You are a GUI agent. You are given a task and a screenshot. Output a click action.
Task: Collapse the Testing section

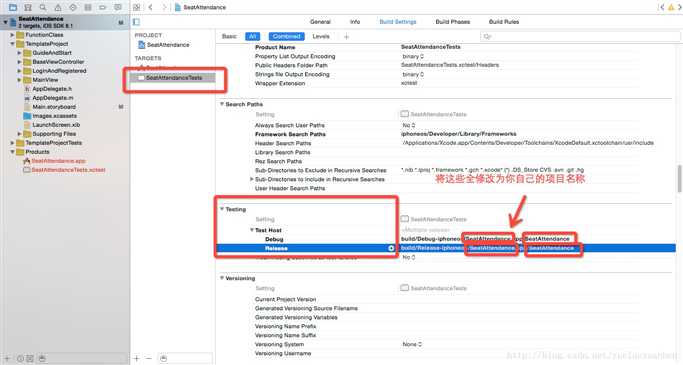222,209
